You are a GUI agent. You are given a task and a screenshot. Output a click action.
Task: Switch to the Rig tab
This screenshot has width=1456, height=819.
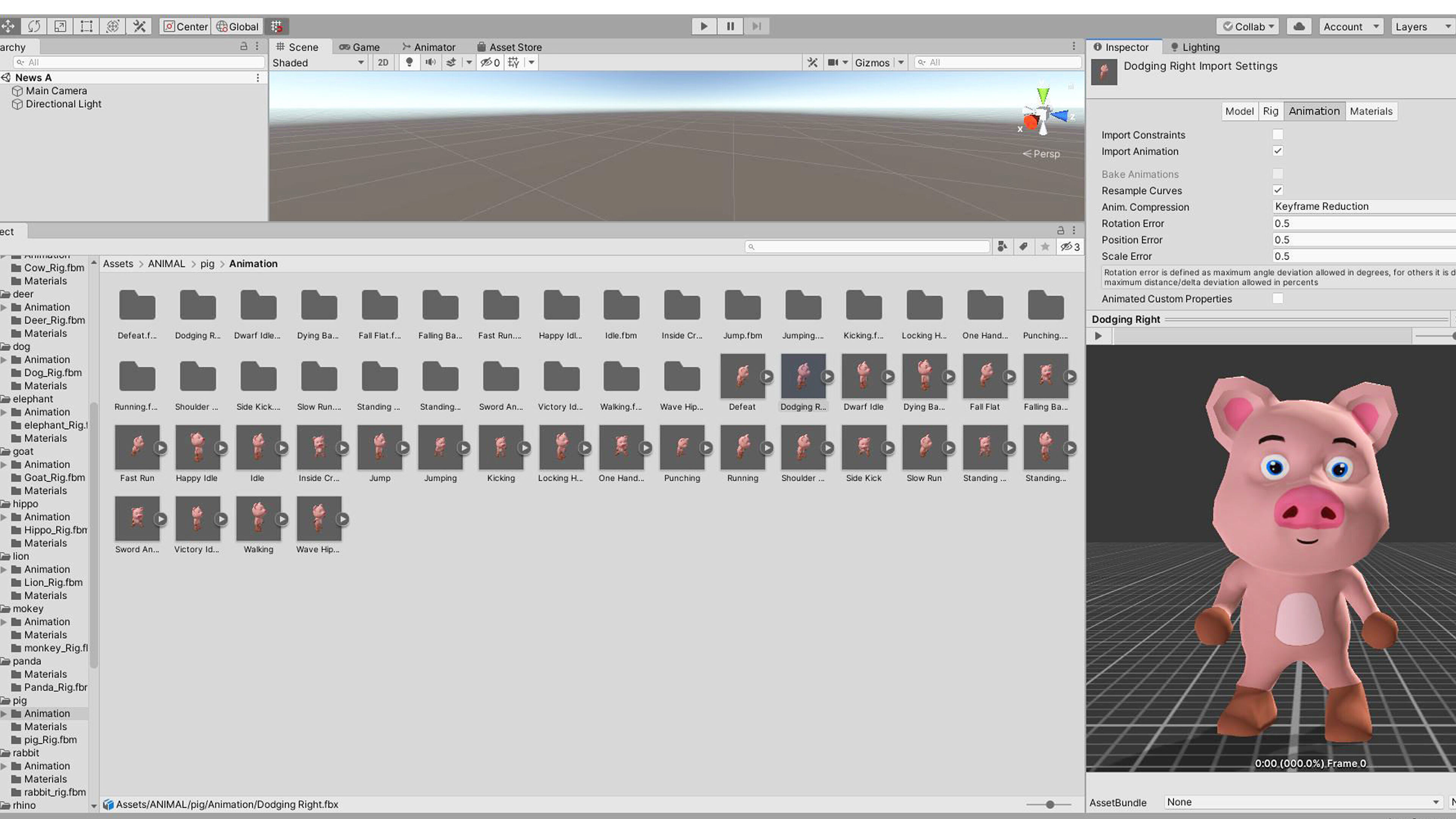click(1270, 111)
